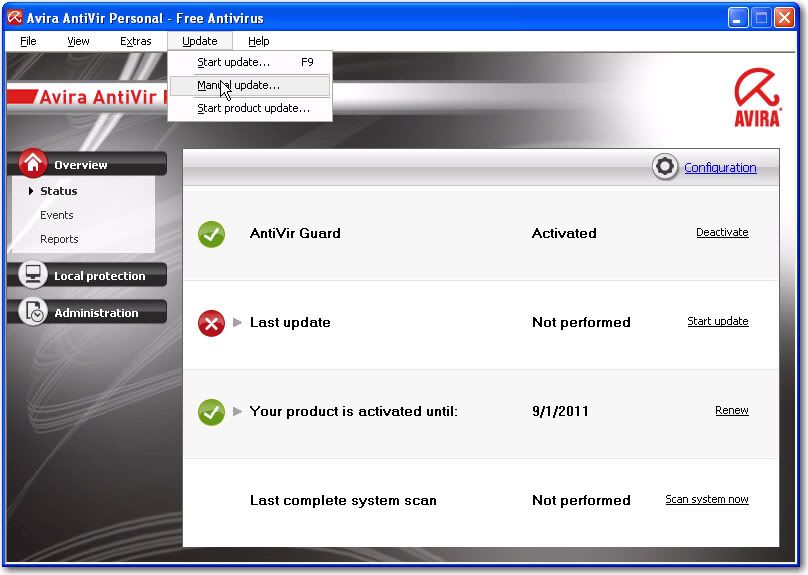Click the Last update label
Screen dimensions: 808x575
click(x=290, y=323)
